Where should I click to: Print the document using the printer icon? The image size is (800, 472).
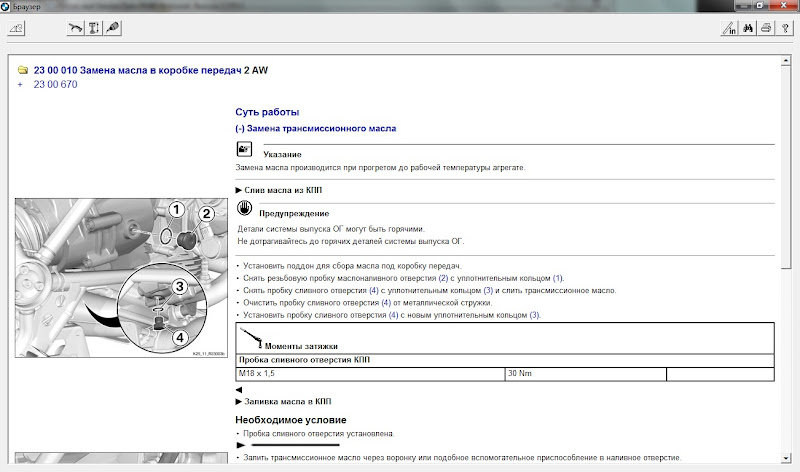click(766, 29)
